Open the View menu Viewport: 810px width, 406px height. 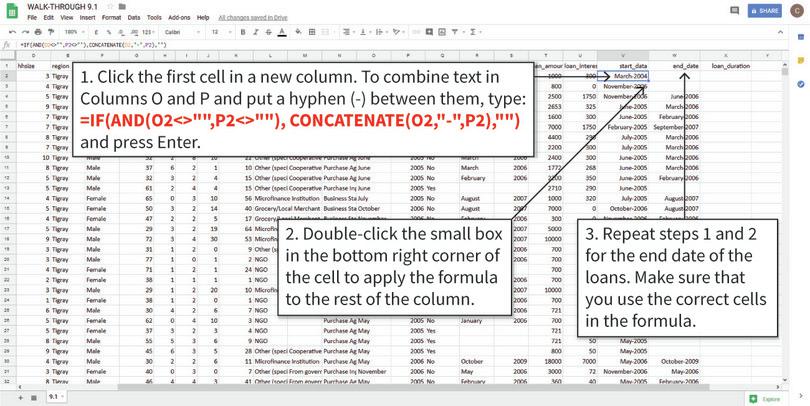(67, 18)
